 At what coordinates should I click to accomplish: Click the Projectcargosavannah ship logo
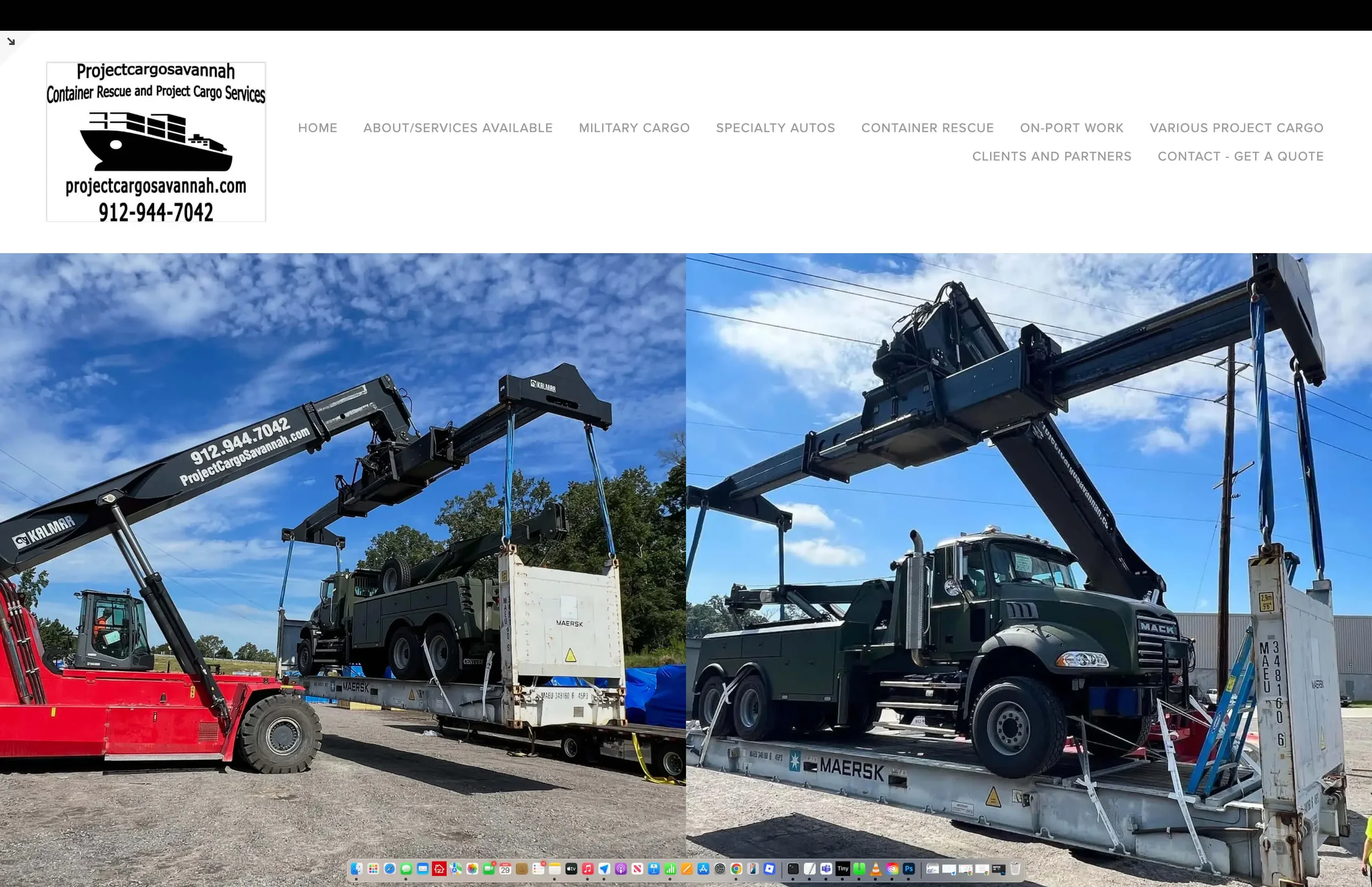(156, 142)
